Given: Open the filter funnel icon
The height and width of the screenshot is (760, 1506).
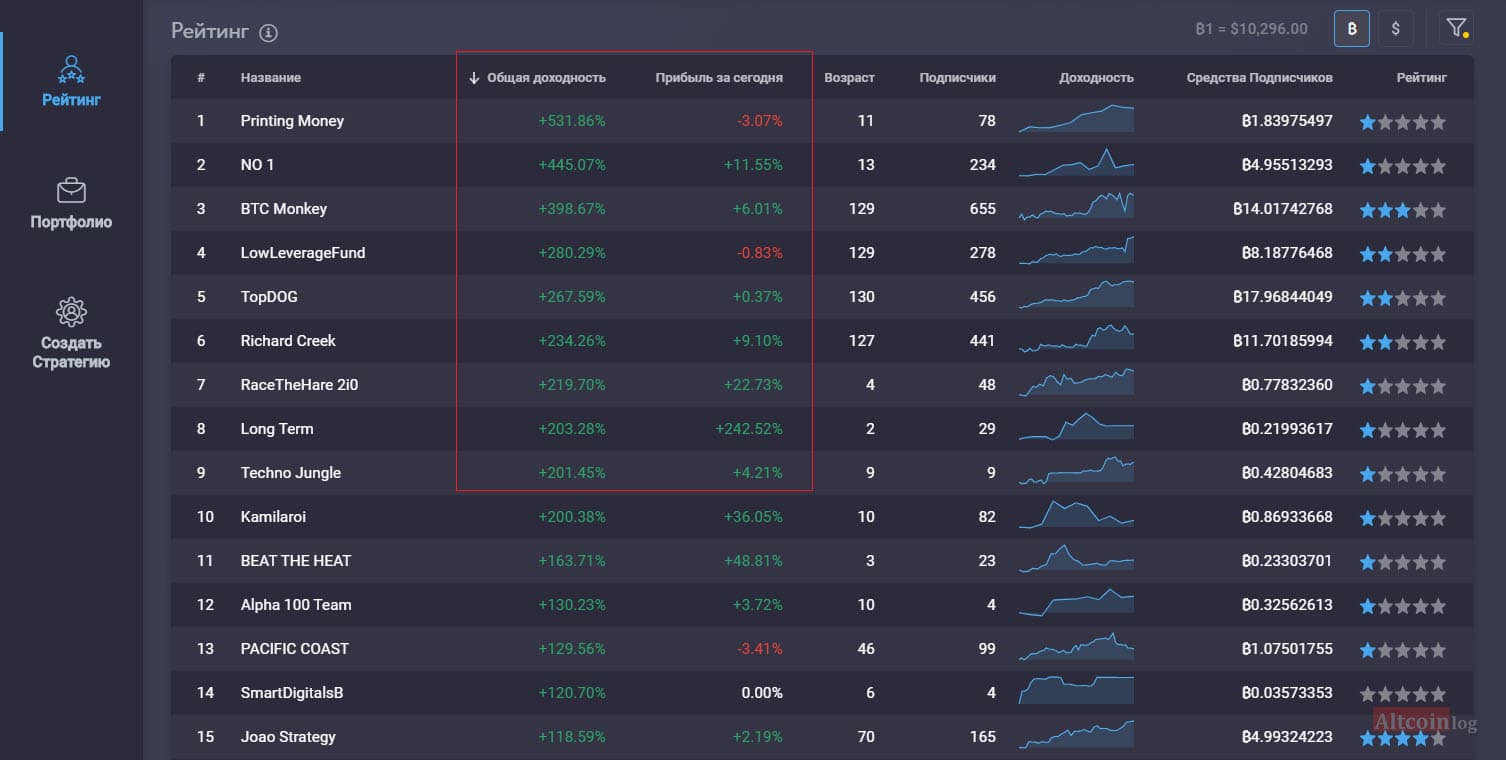Looking at the screenshot, I should (1456, 28).
